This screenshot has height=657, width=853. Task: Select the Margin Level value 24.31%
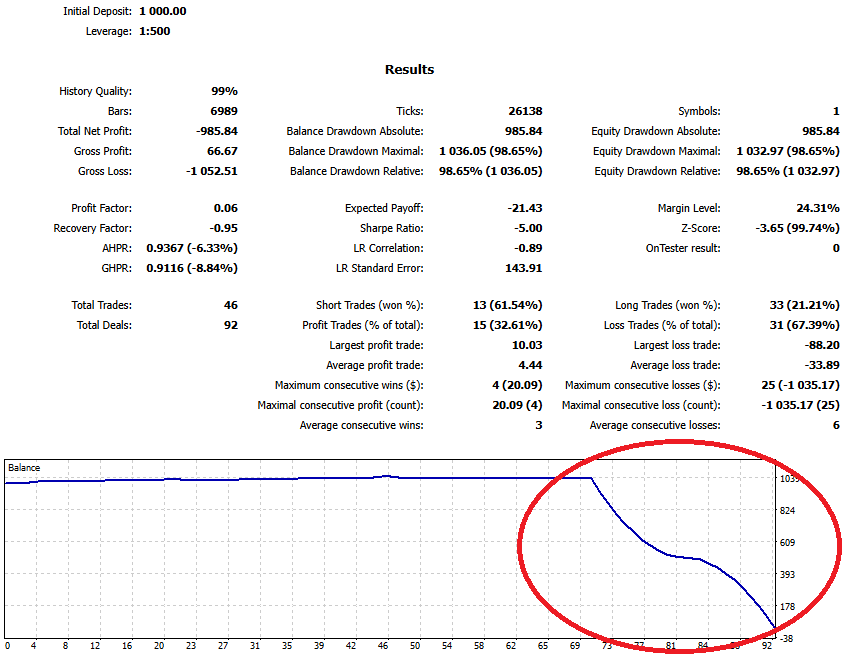tap(817, 208)
